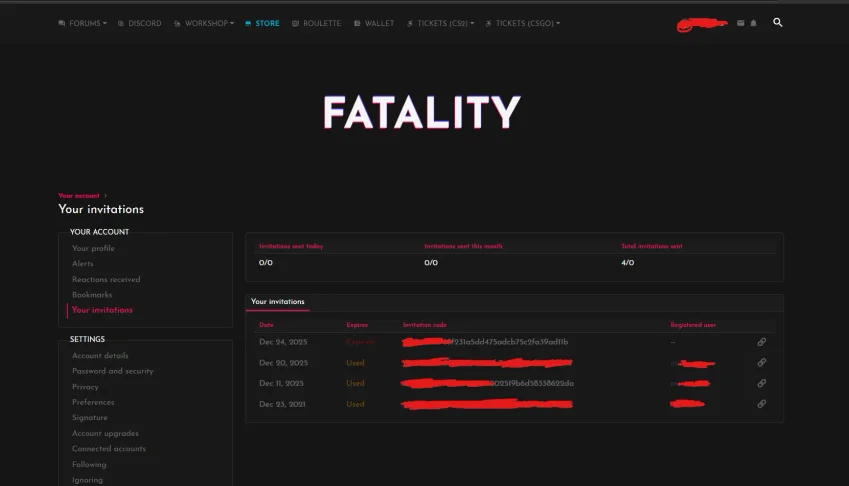Image resolution: width=849 pixels, height=486 pixels.
Task: Click 'Invitations sent this month' label
Action: [463, 246]
